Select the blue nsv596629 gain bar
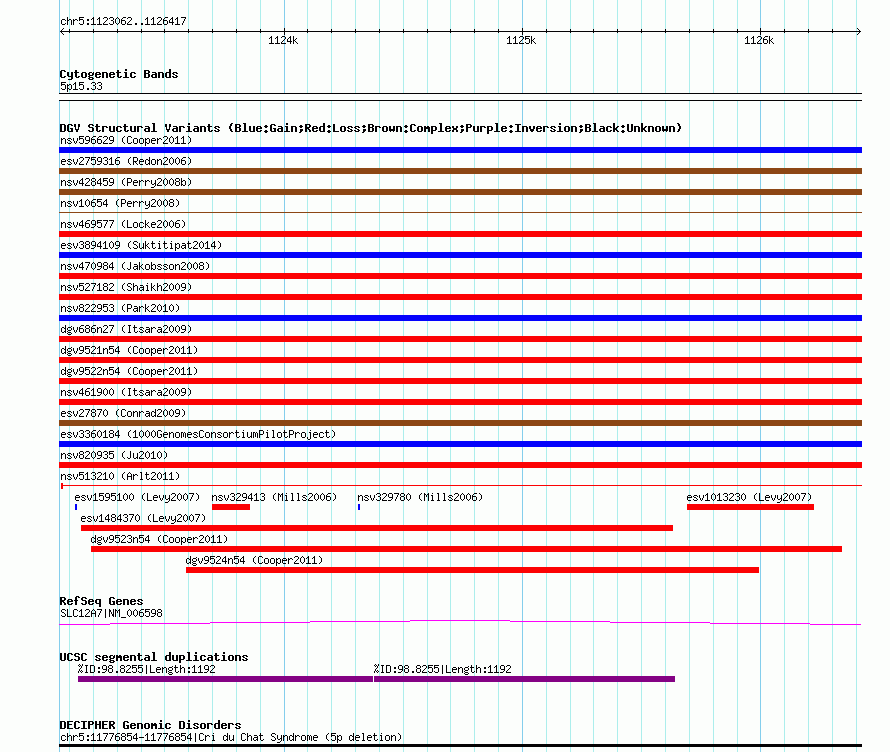 (460, 150)
